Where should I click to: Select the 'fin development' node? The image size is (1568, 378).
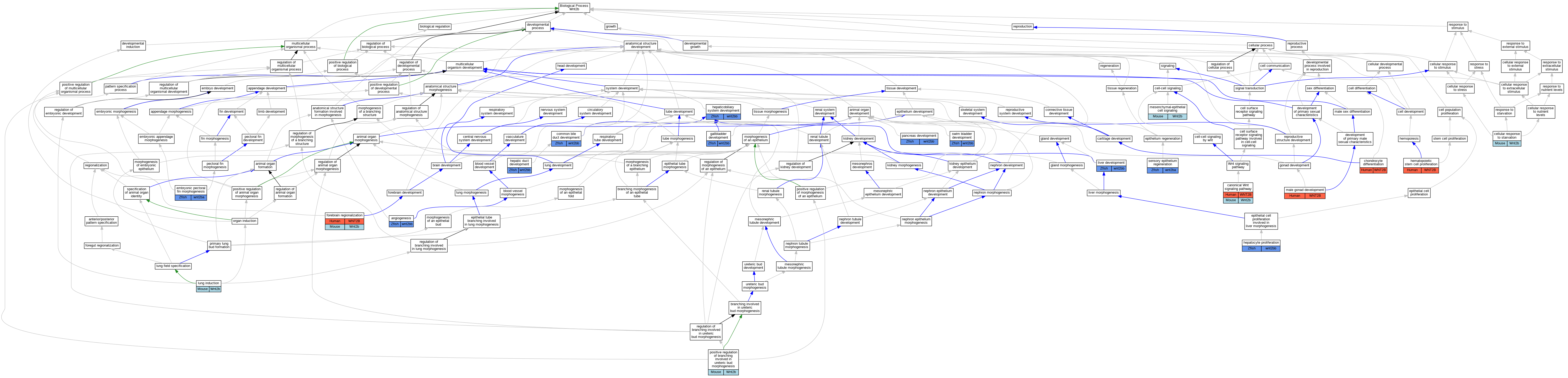[232, 112]
